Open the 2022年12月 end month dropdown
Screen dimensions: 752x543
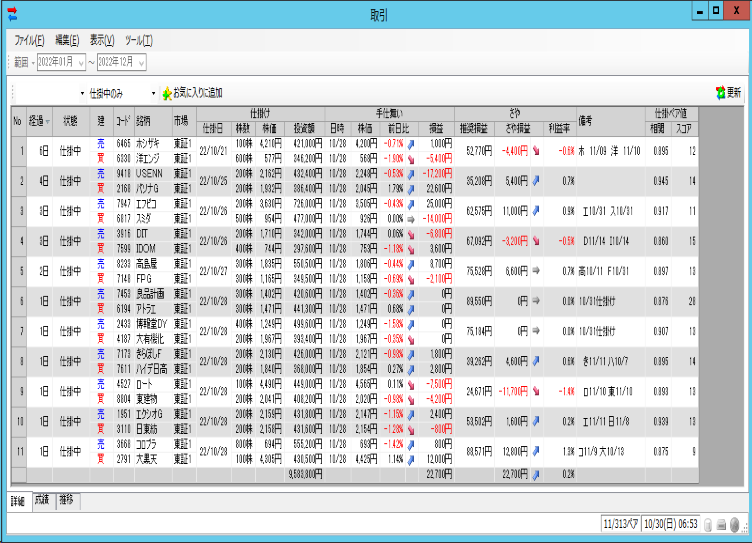coord(141,63)
